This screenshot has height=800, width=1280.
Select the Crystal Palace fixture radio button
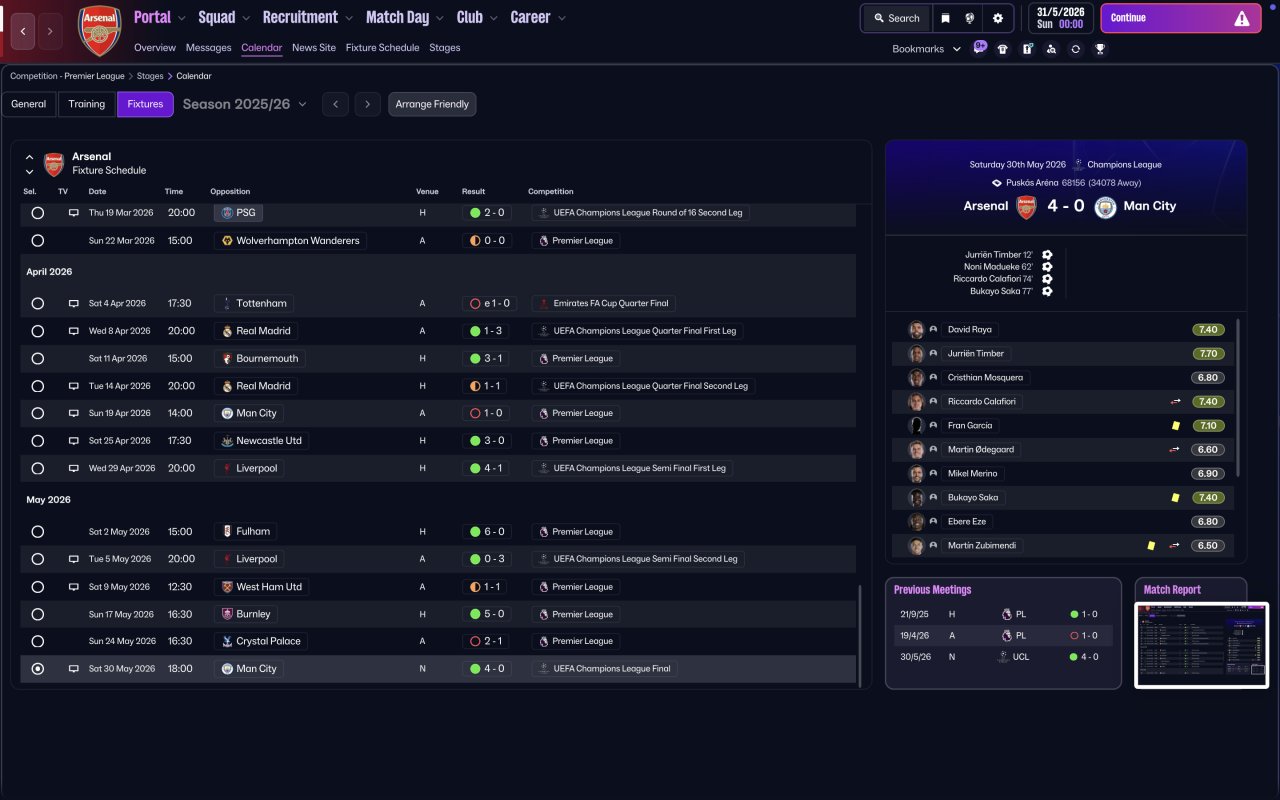(x=38, y=641)
